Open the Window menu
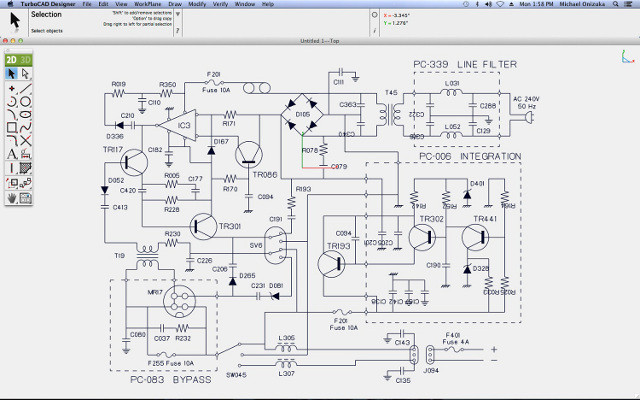 [245, 4]
